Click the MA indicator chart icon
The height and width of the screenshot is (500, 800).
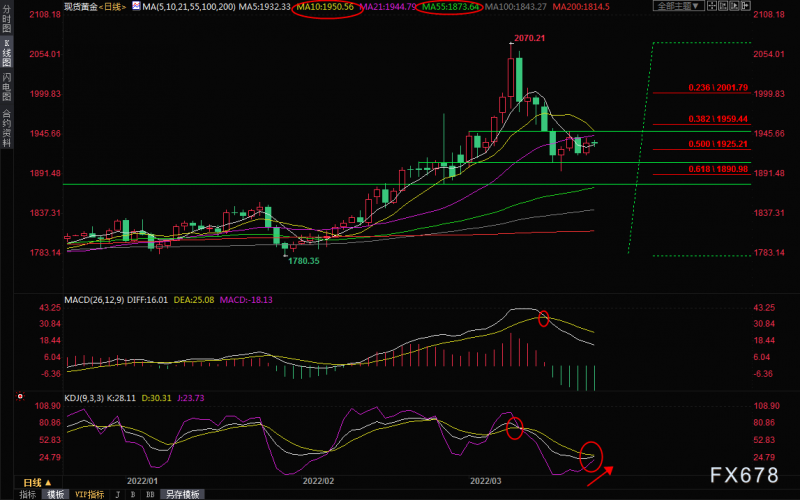coord(136,6)
